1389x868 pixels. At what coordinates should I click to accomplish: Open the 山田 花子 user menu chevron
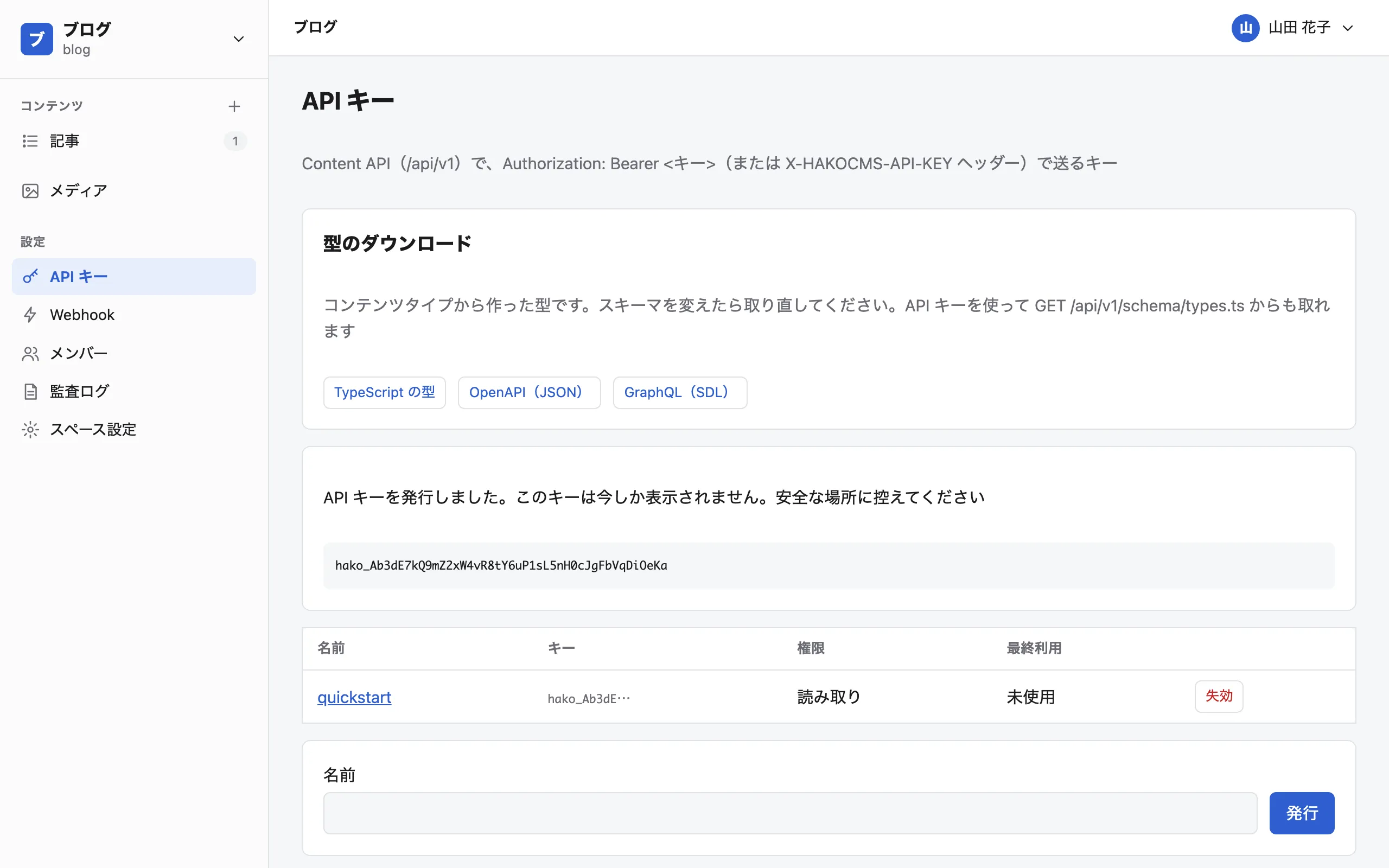coord(1348,28)
